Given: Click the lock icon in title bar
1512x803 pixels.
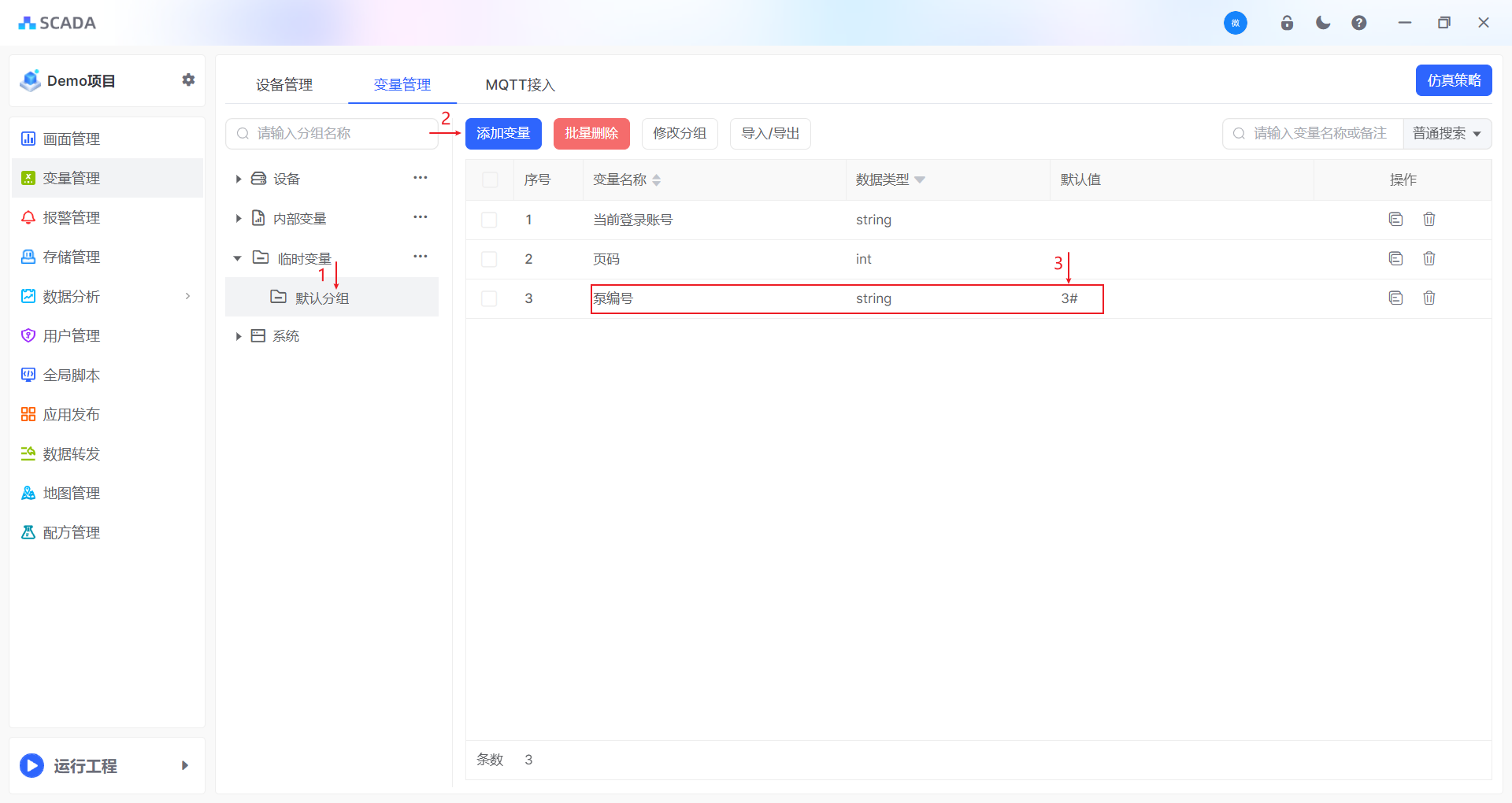Looking at the screenshot, I should [x=1287, y=23].
